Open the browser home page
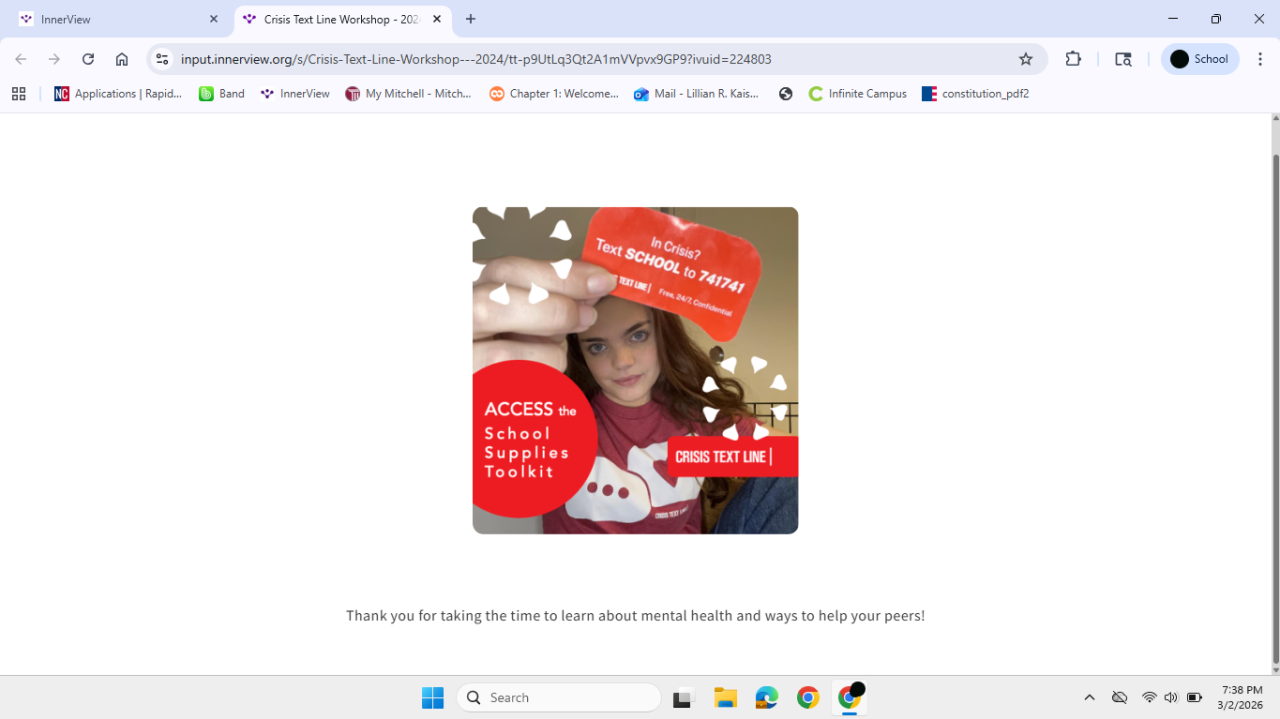This screenshot has height=719, width=1280. [122, 59]
